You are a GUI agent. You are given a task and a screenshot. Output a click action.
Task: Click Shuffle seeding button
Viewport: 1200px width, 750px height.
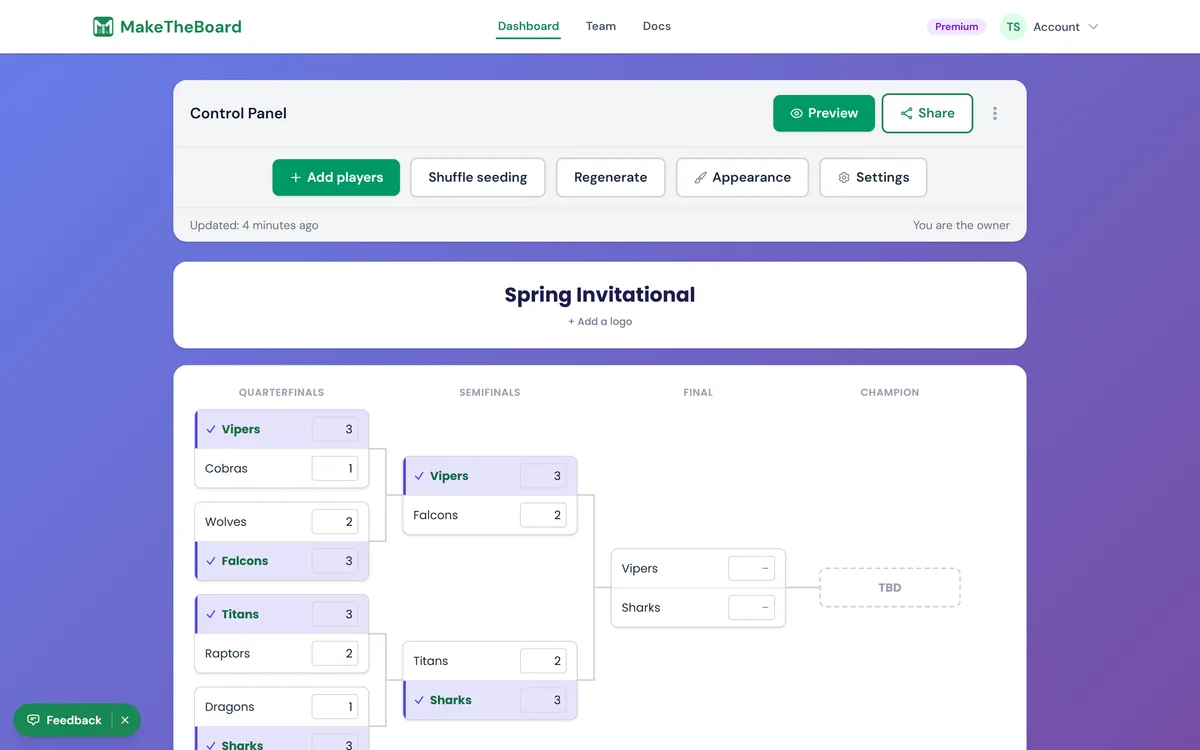tap(478, 177)
